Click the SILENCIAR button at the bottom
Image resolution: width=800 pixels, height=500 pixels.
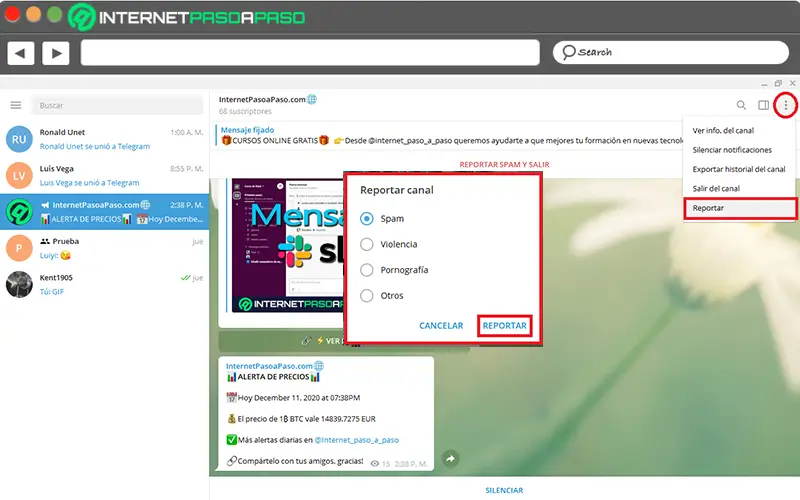coord(504,490)
